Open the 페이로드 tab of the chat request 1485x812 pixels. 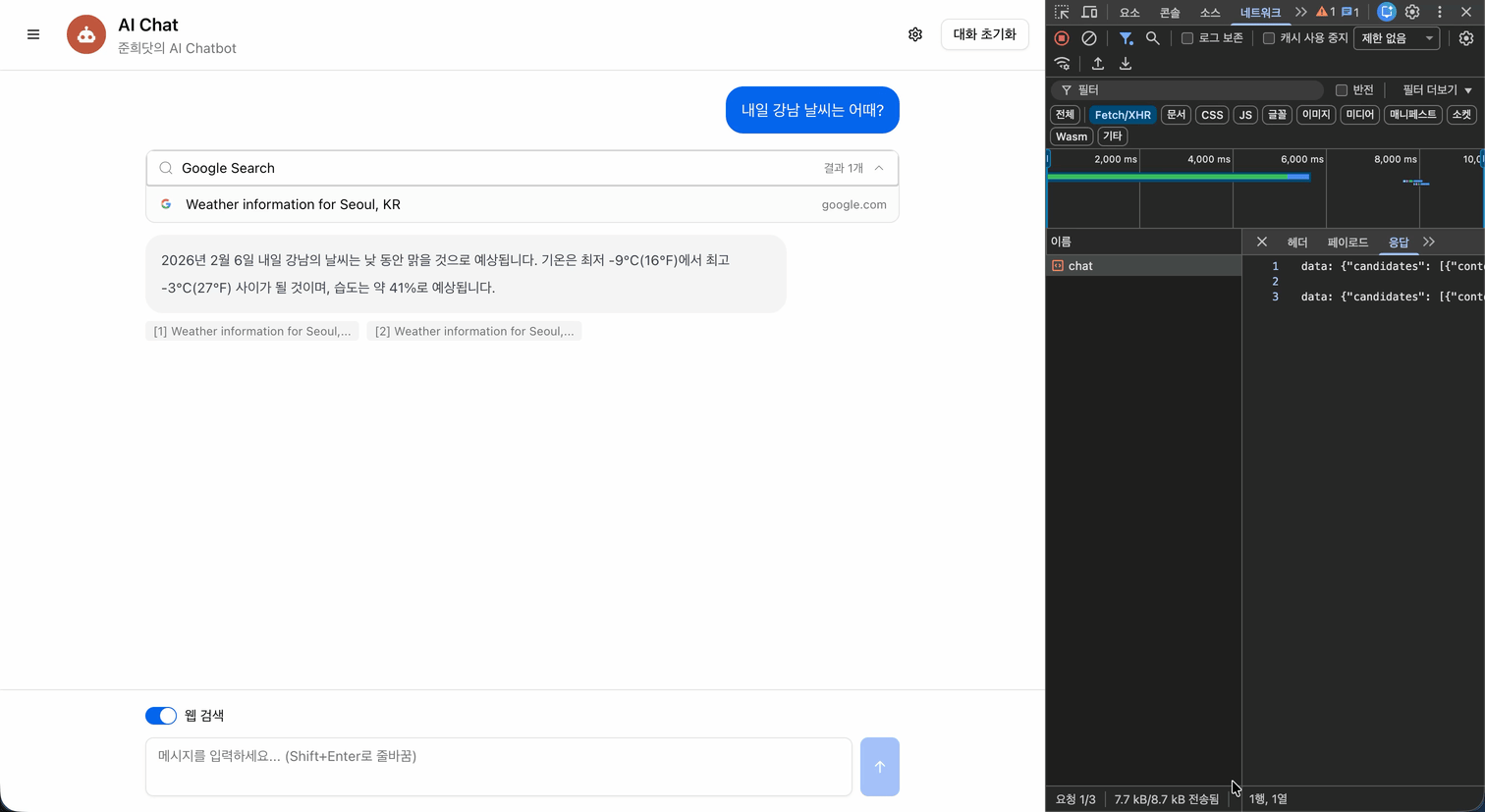pos(1347,242)
